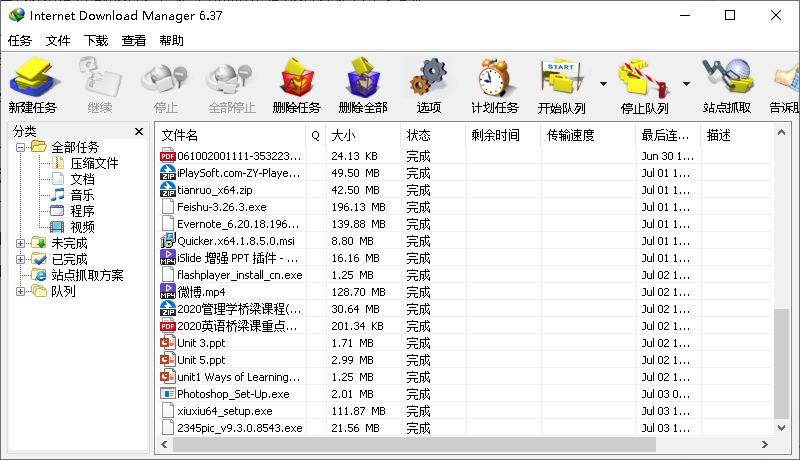The width and height of the screenshot is (800, 460).
Task: Click the icon of Photoshop_Set-Up.exe
Action: tap(168, 394)
